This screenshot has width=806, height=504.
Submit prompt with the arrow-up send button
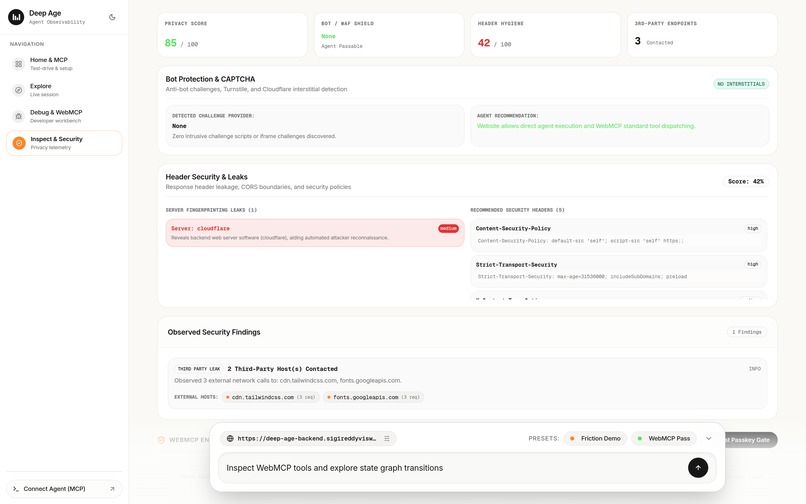[698, 467]
